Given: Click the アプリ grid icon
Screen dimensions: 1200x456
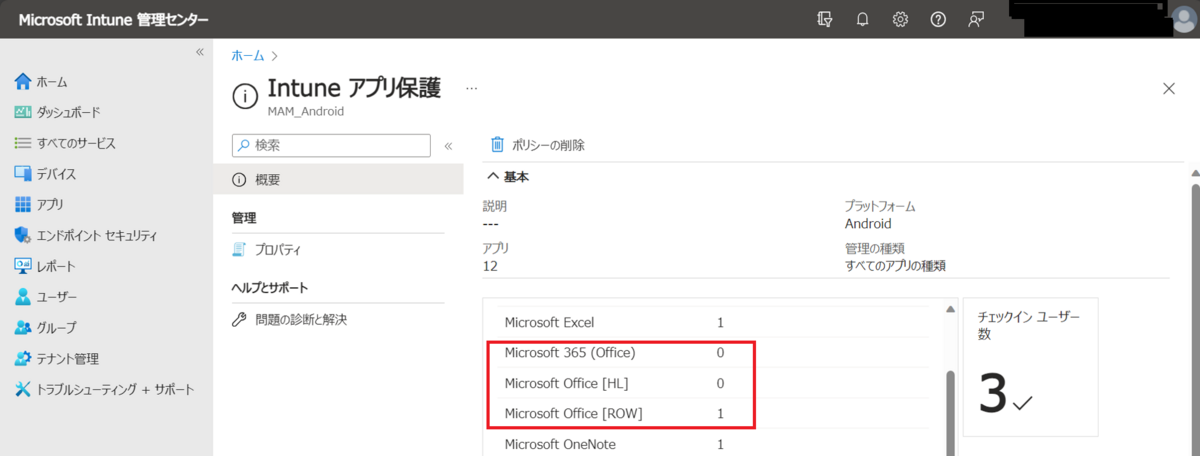Looking at the screenshot, I should pos(23,205).
